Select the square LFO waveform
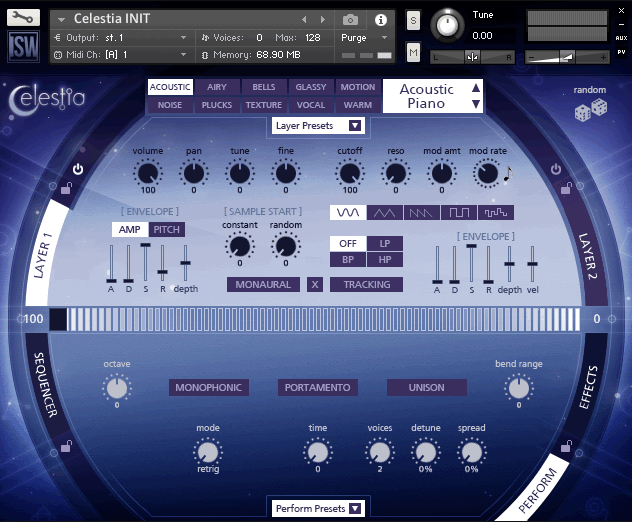This screenshot has width=632, height=522. coord(459,212)
